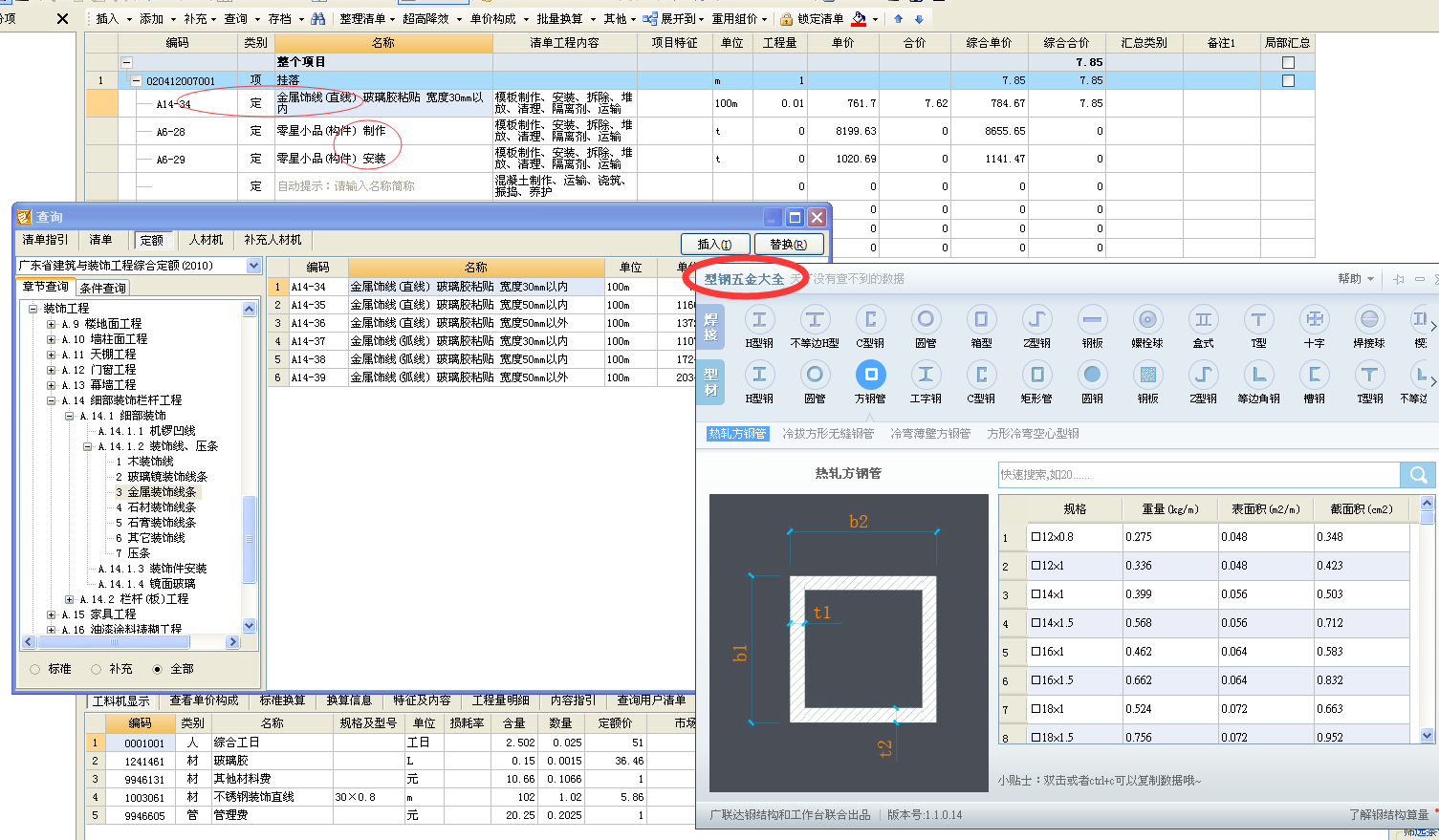Select 盒式 box-type profile icon
The image size is (1439, 840).
1203,319
